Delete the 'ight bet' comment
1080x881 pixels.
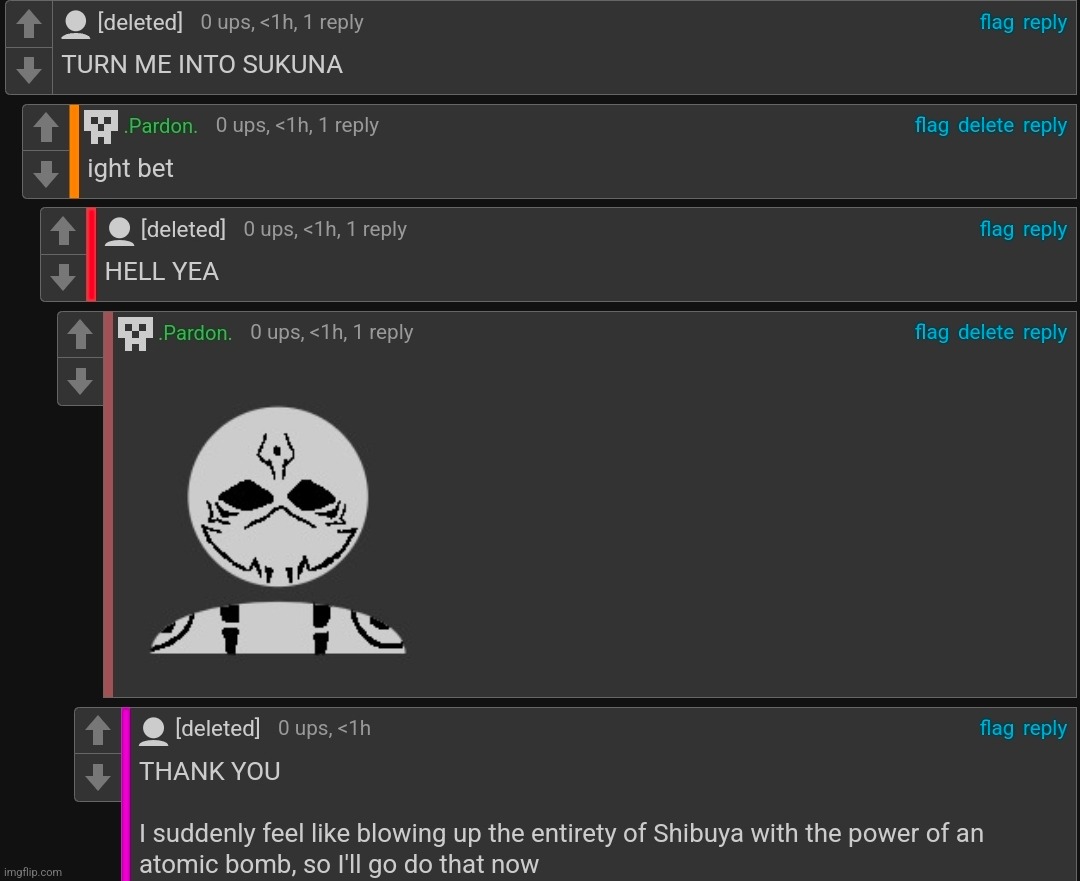pyautogui.click(x=986, y=125)
